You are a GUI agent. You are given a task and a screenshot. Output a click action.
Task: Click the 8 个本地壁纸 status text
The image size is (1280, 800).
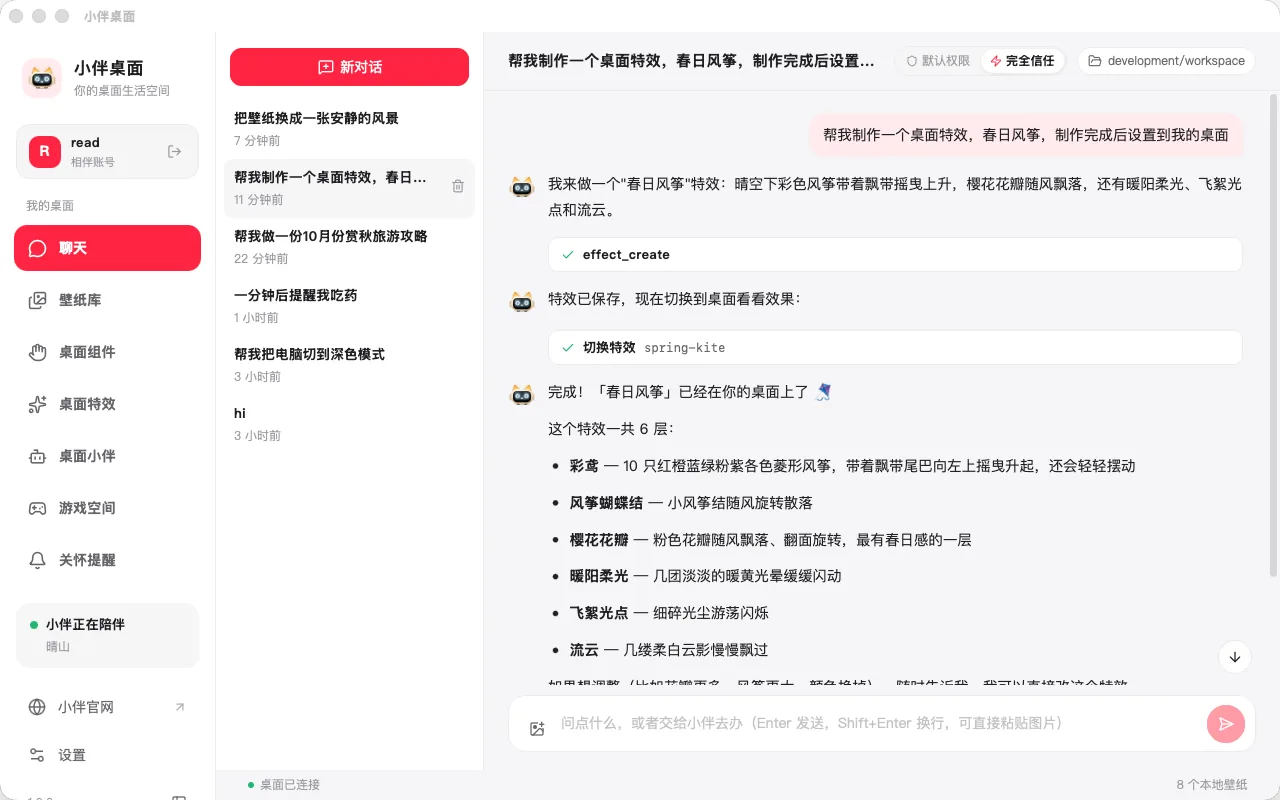coord(1212,785)
